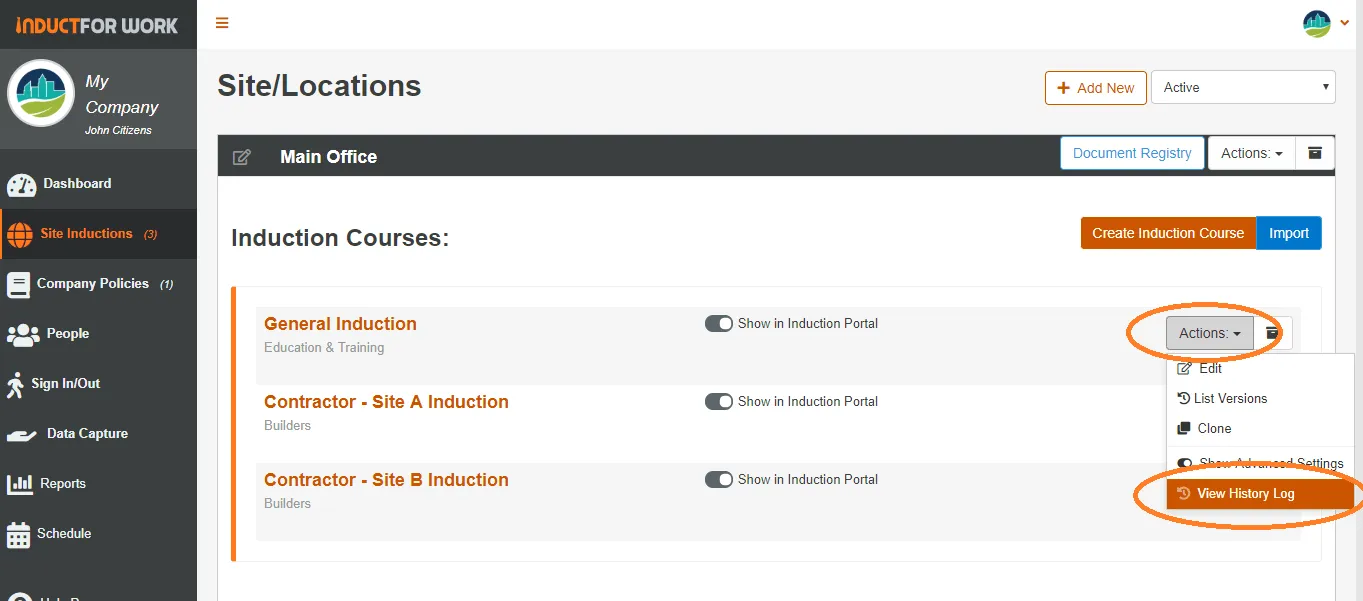Click the Reports bar chart icon
This screenshot has width=1363, height=601.
click(x=20, y=485)
